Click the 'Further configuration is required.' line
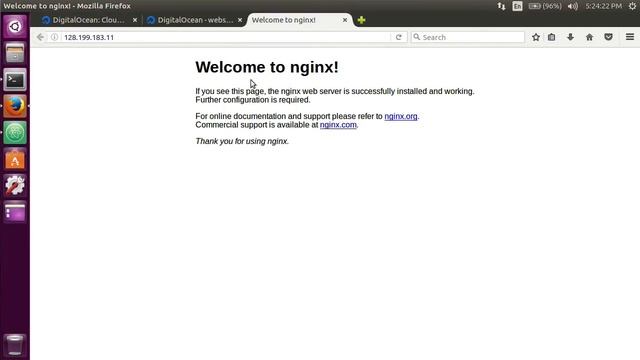The width and height of the screenshot is (640, 360). click(253, 100)
